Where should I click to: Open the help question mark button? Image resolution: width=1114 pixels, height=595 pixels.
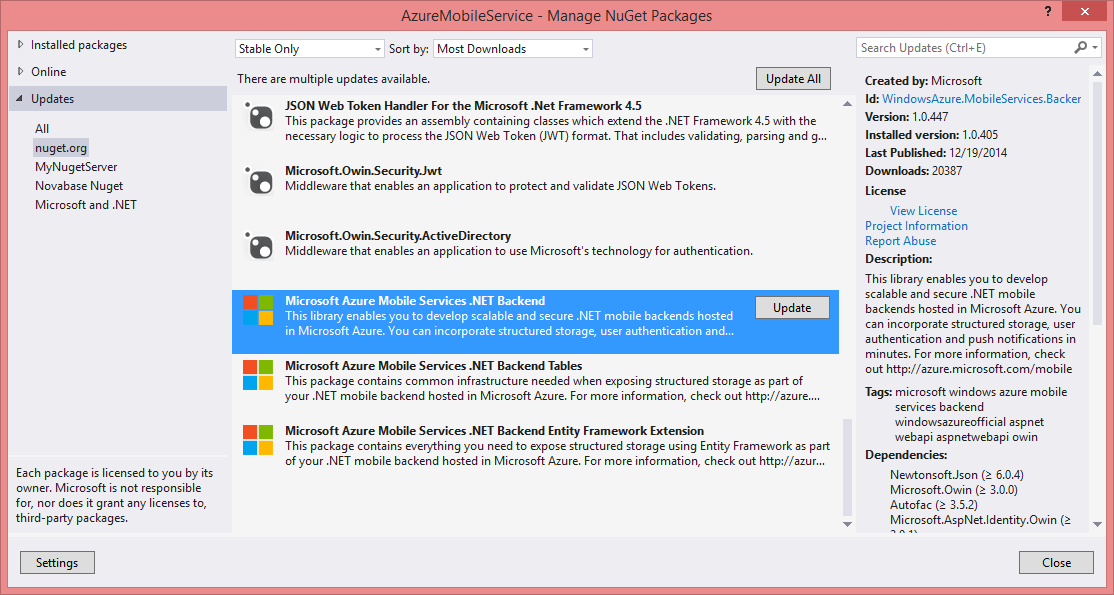coord(1047,11)
